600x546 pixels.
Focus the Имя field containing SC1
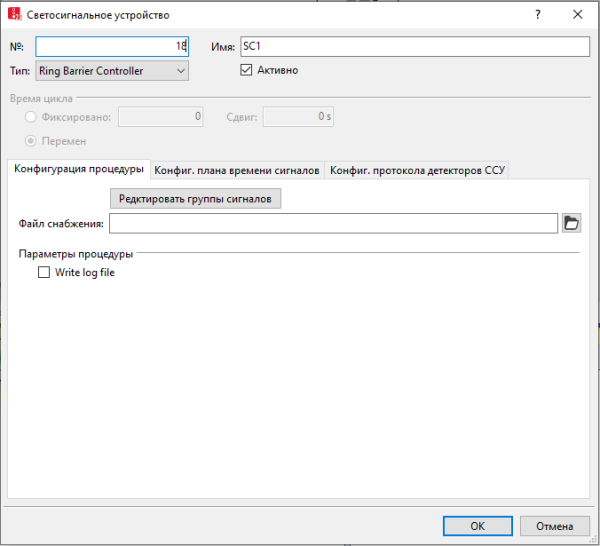(x=415, y=47)
